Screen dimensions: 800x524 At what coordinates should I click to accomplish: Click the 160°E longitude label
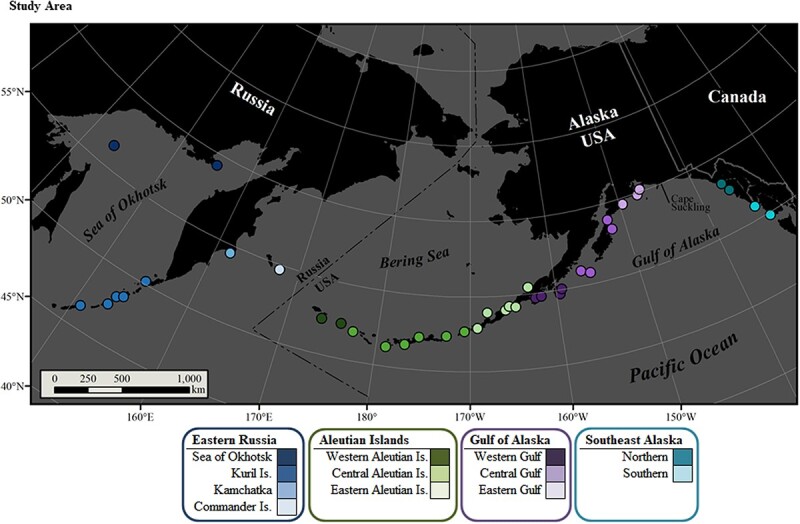[140, 416]
